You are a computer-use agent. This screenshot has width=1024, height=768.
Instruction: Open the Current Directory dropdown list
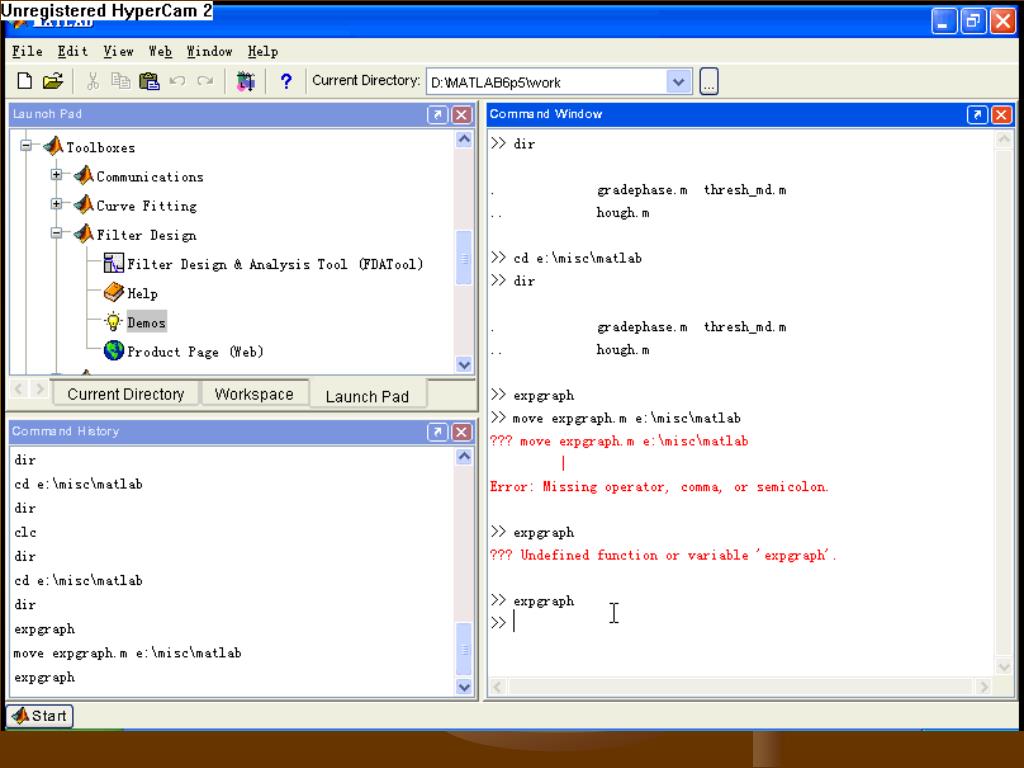click(x=679, y=82)
